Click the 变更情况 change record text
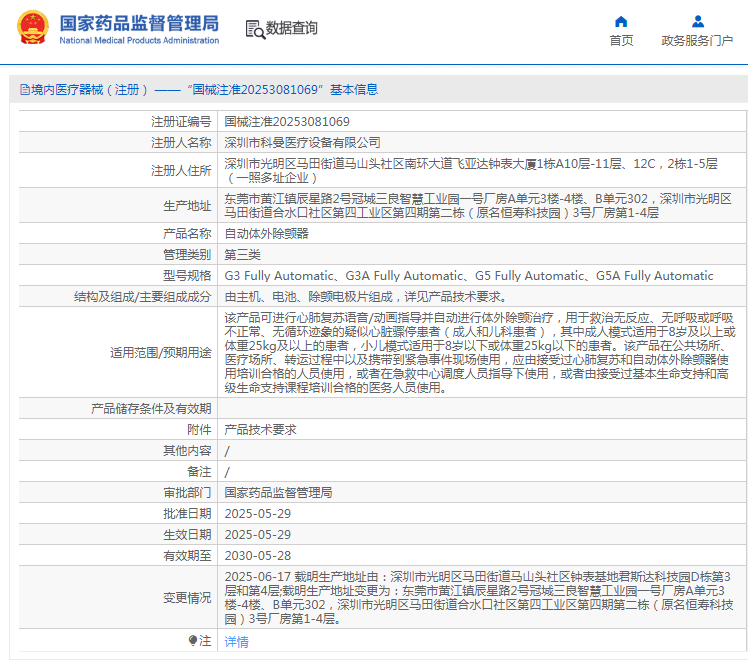 [479, 598]
